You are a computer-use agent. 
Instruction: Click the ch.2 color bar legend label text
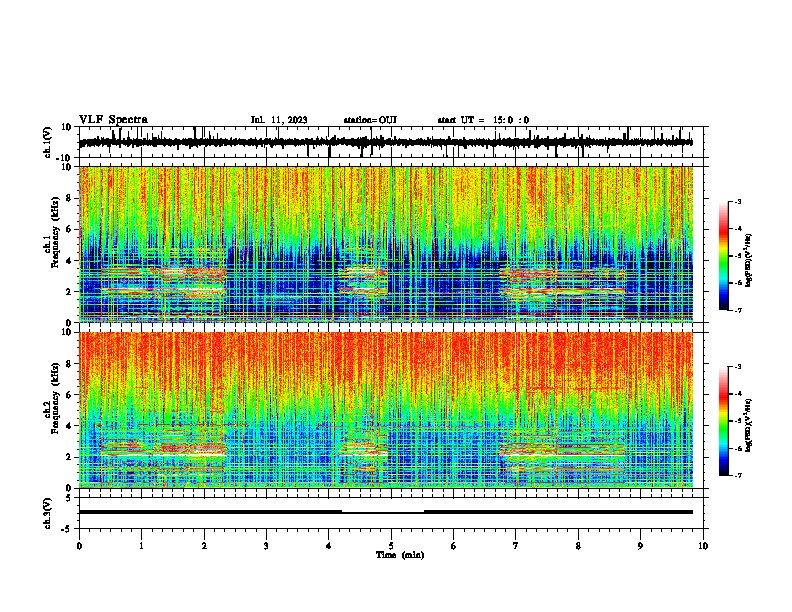click(748, 425)
